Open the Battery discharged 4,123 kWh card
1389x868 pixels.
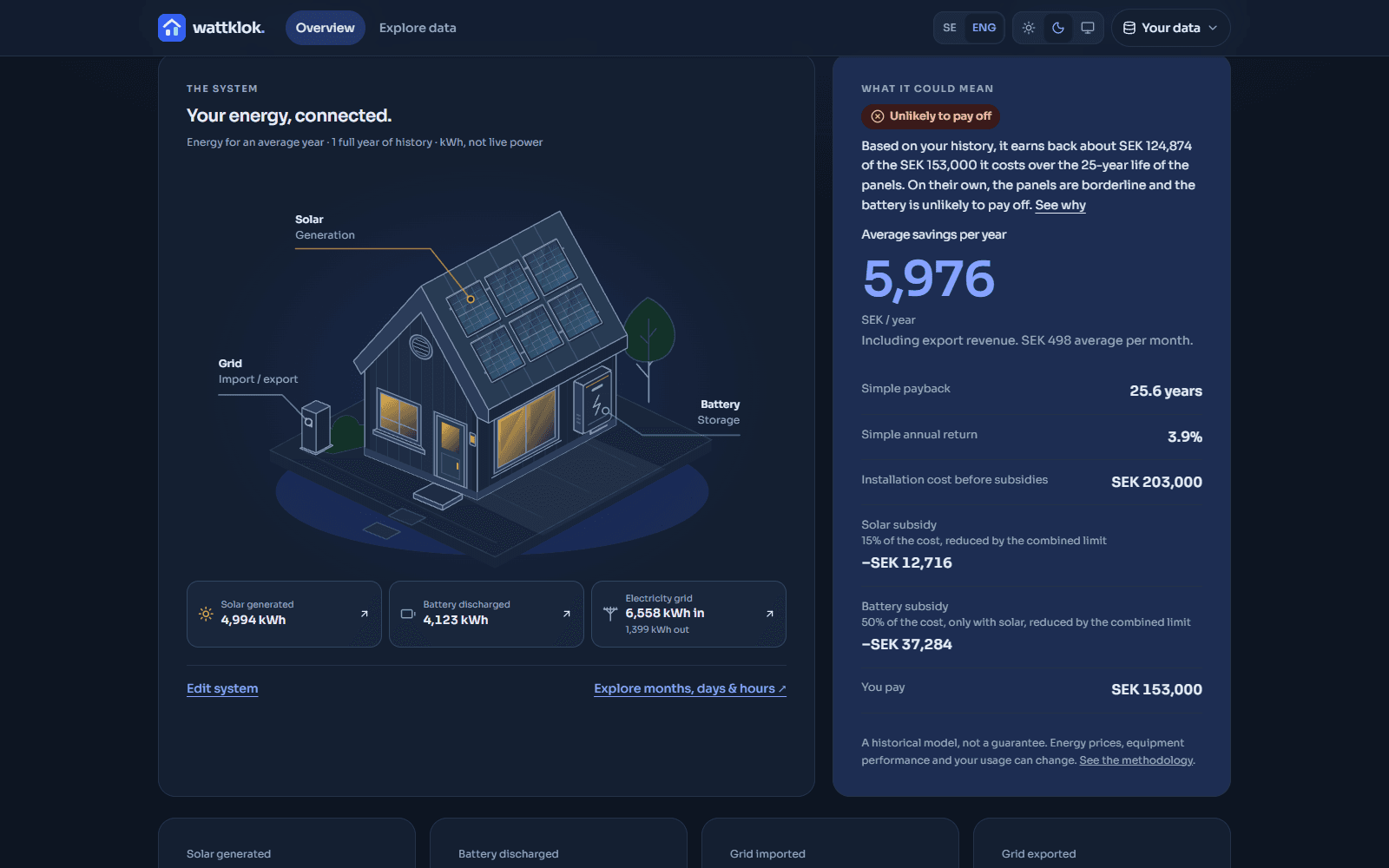(x=486, y=614)
